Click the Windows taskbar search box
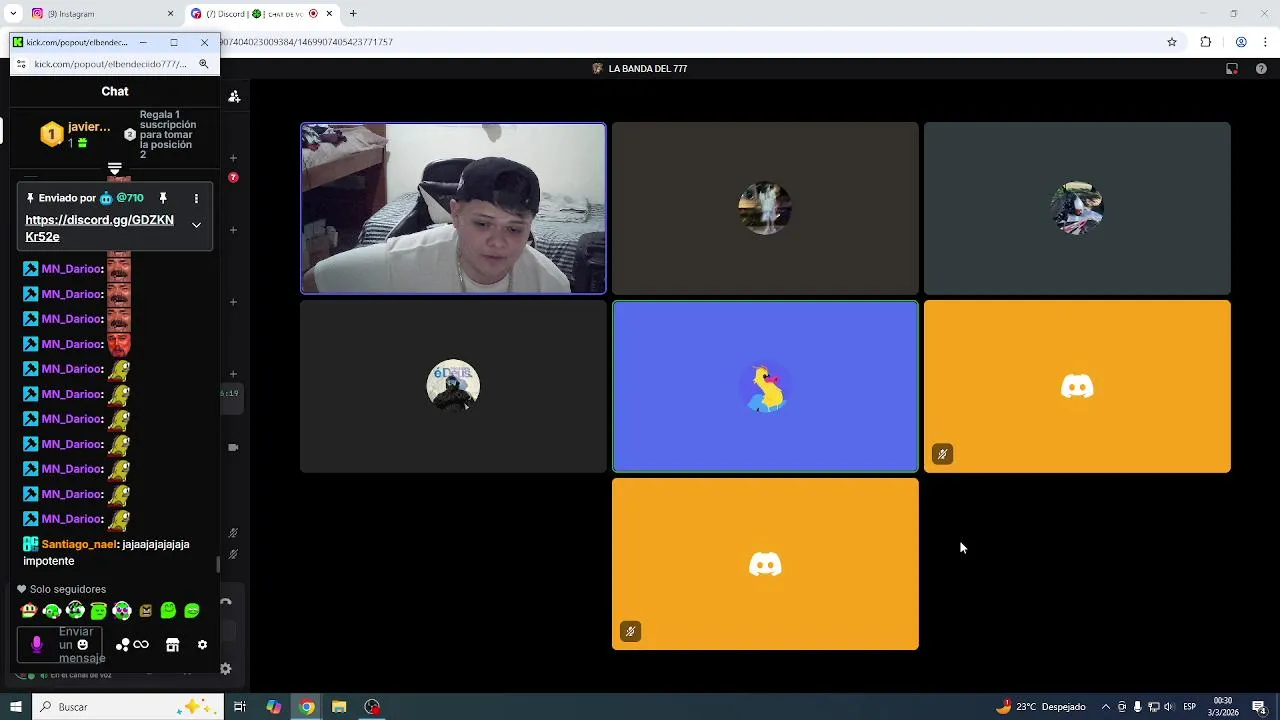1280x720 pixels. tap(126, 707)
